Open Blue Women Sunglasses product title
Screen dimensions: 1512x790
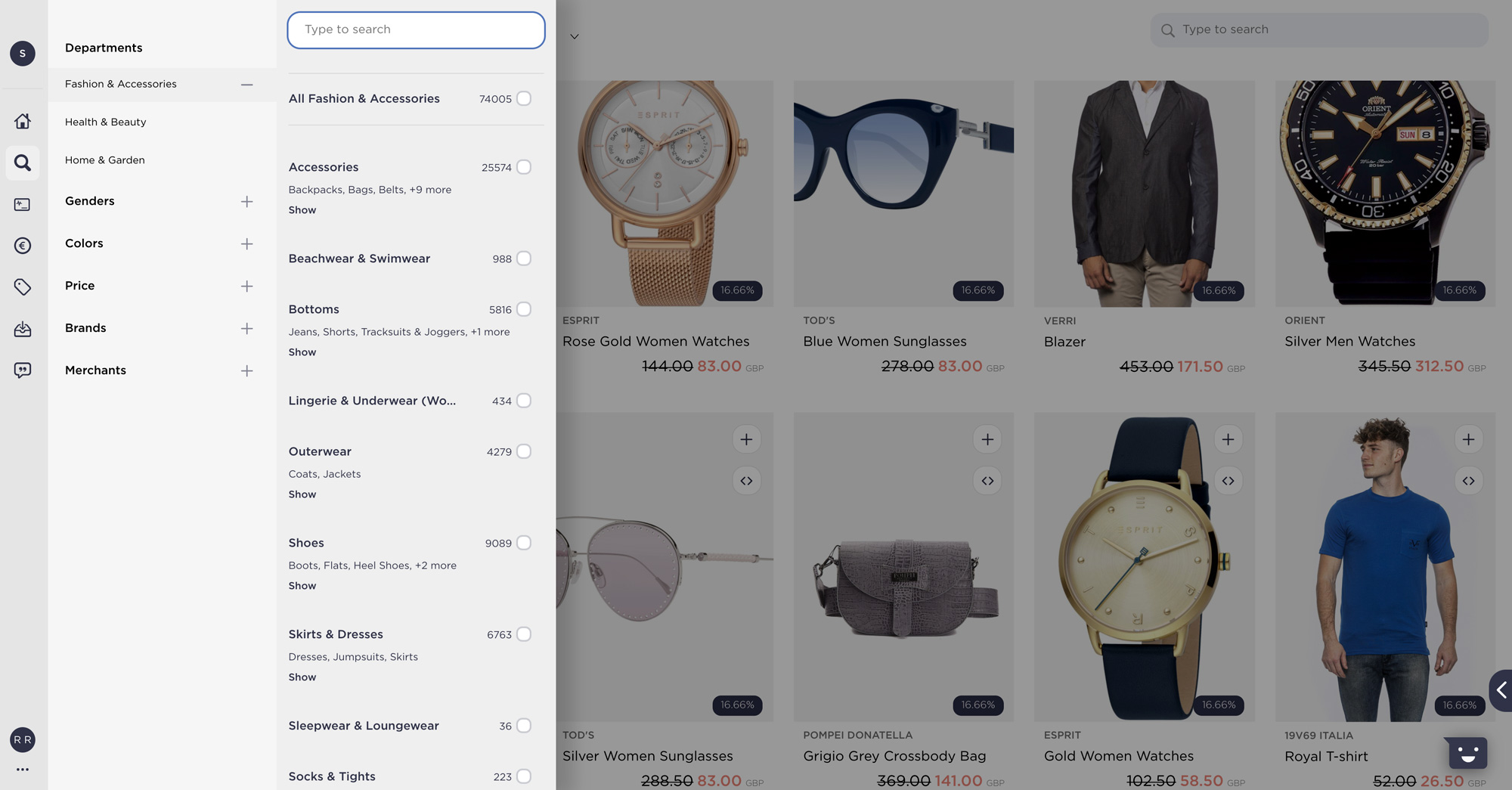pos(885,342)
